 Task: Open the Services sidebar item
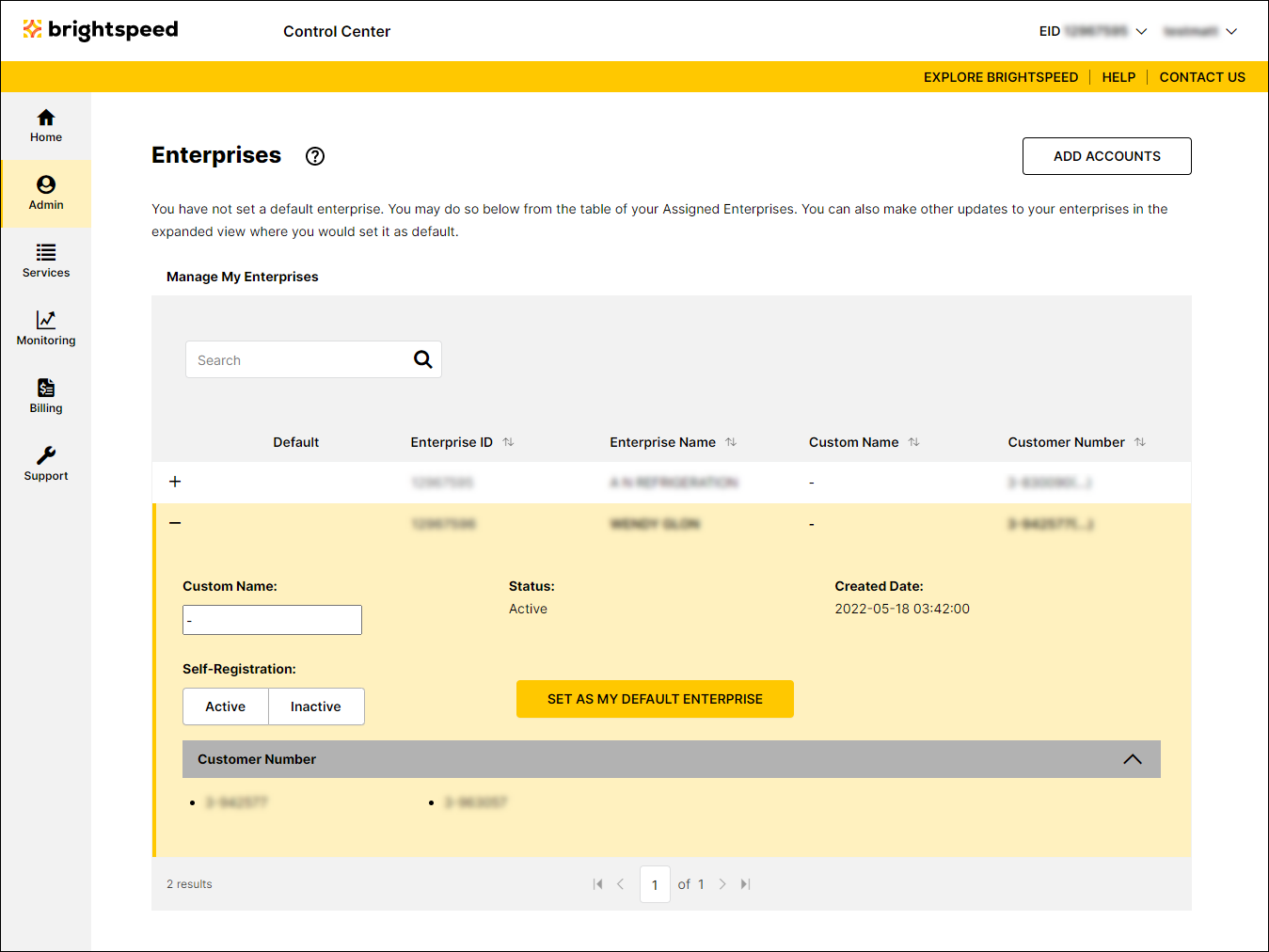click(x=46, y=262)
